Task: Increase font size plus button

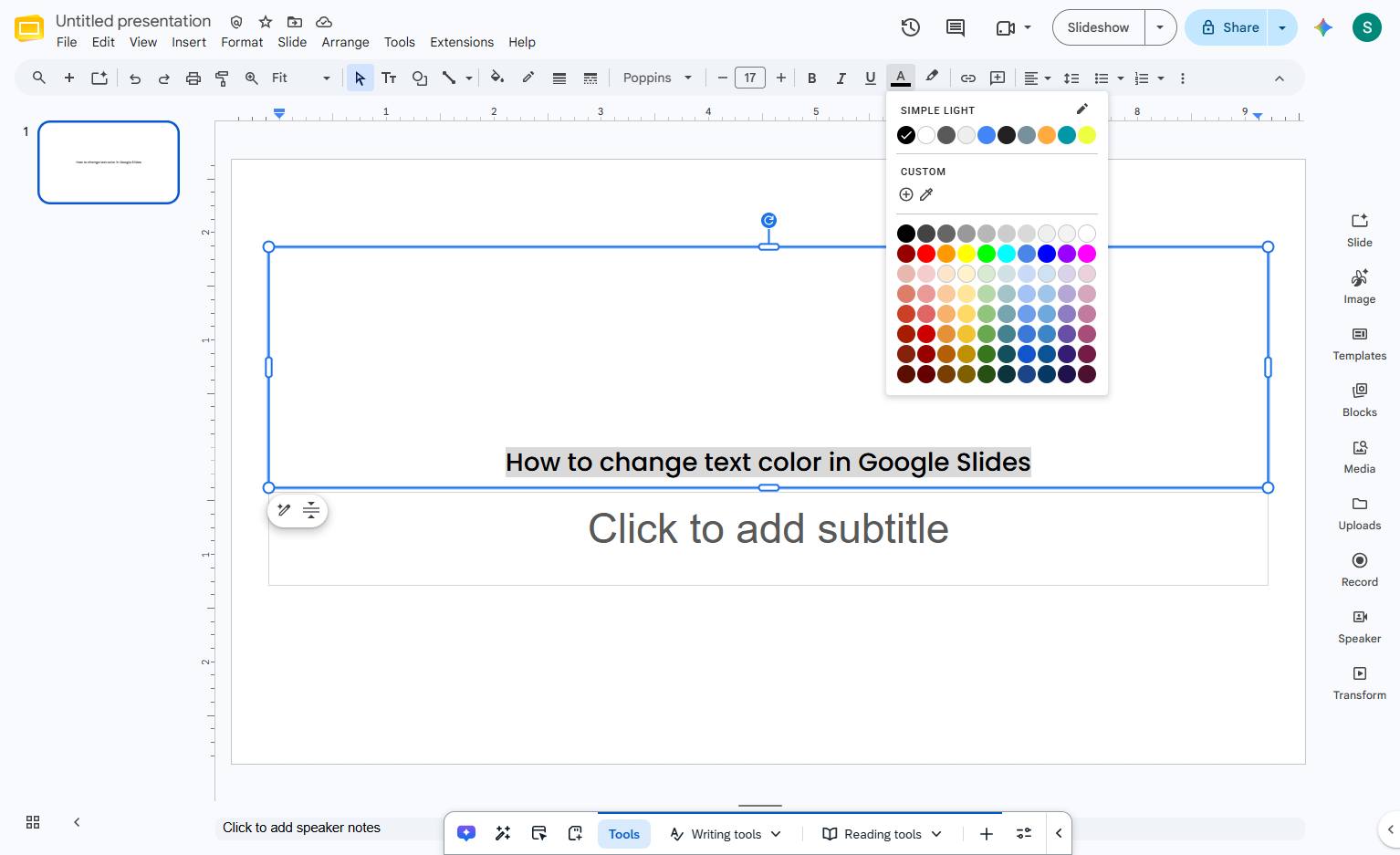Action: [780, 78]
